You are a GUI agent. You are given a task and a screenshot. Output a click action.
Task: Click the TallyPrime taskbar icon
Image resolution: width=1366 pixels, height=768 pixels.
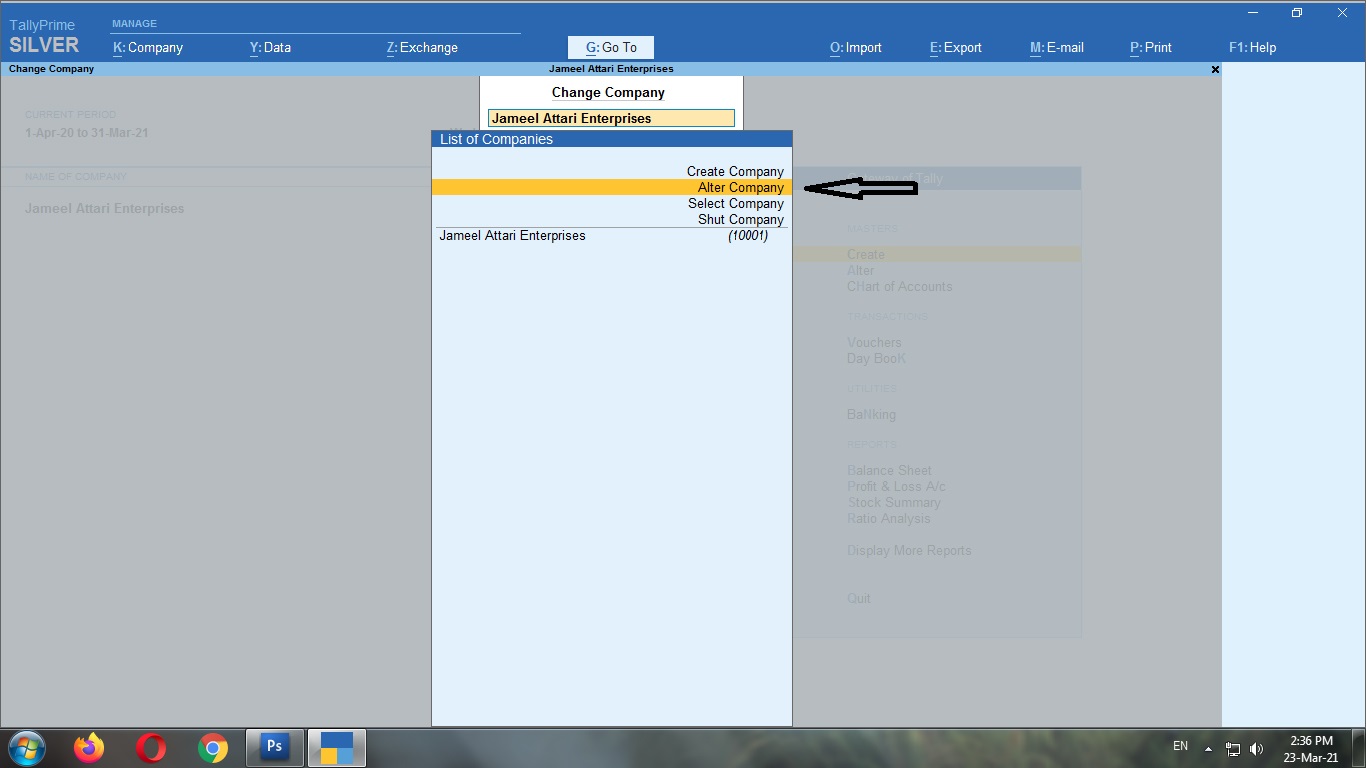(x=337, y=747)
